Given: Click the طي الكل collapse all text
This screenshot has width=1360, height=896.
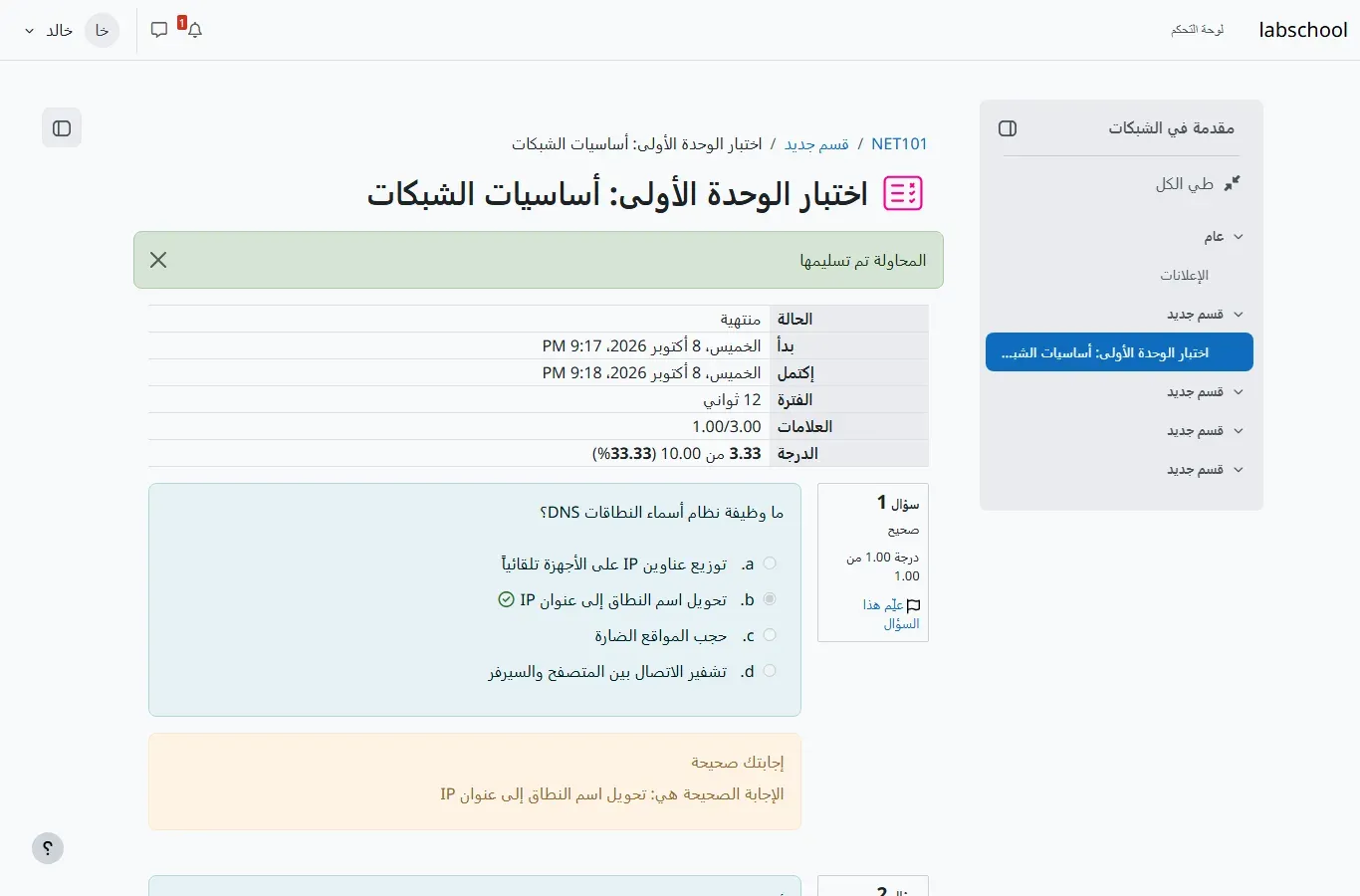Looking at the screenshot, I should tap(1185, 184).
